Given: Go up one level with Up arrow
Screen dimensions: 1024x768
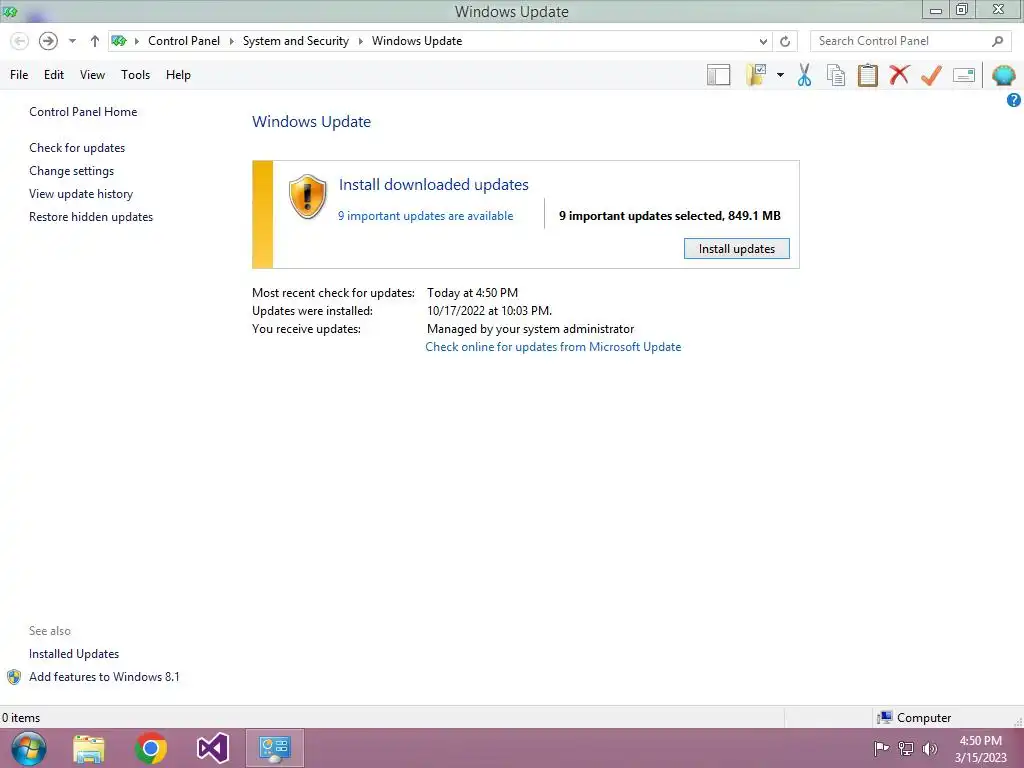Looking at the screenshot, I should pyautogui.click(x=95, y=41).
